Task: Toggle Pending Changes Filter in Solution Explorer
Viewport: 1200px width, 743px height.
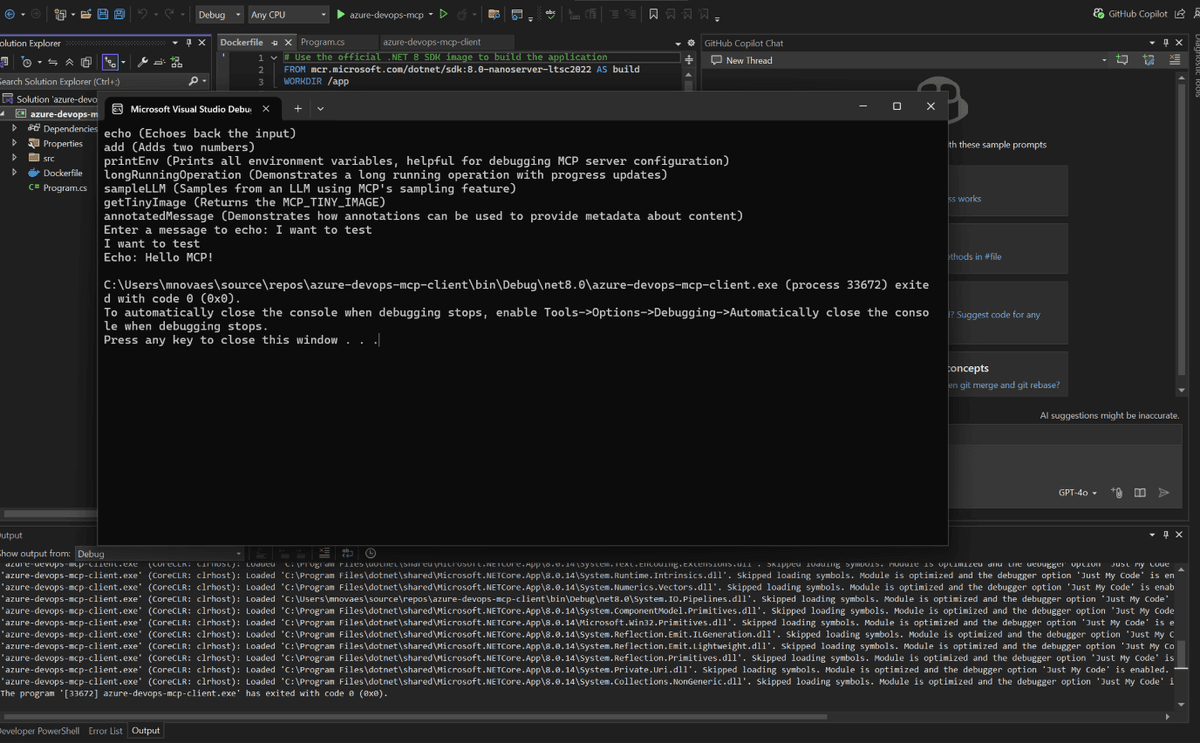Action: tap(26, 62)
